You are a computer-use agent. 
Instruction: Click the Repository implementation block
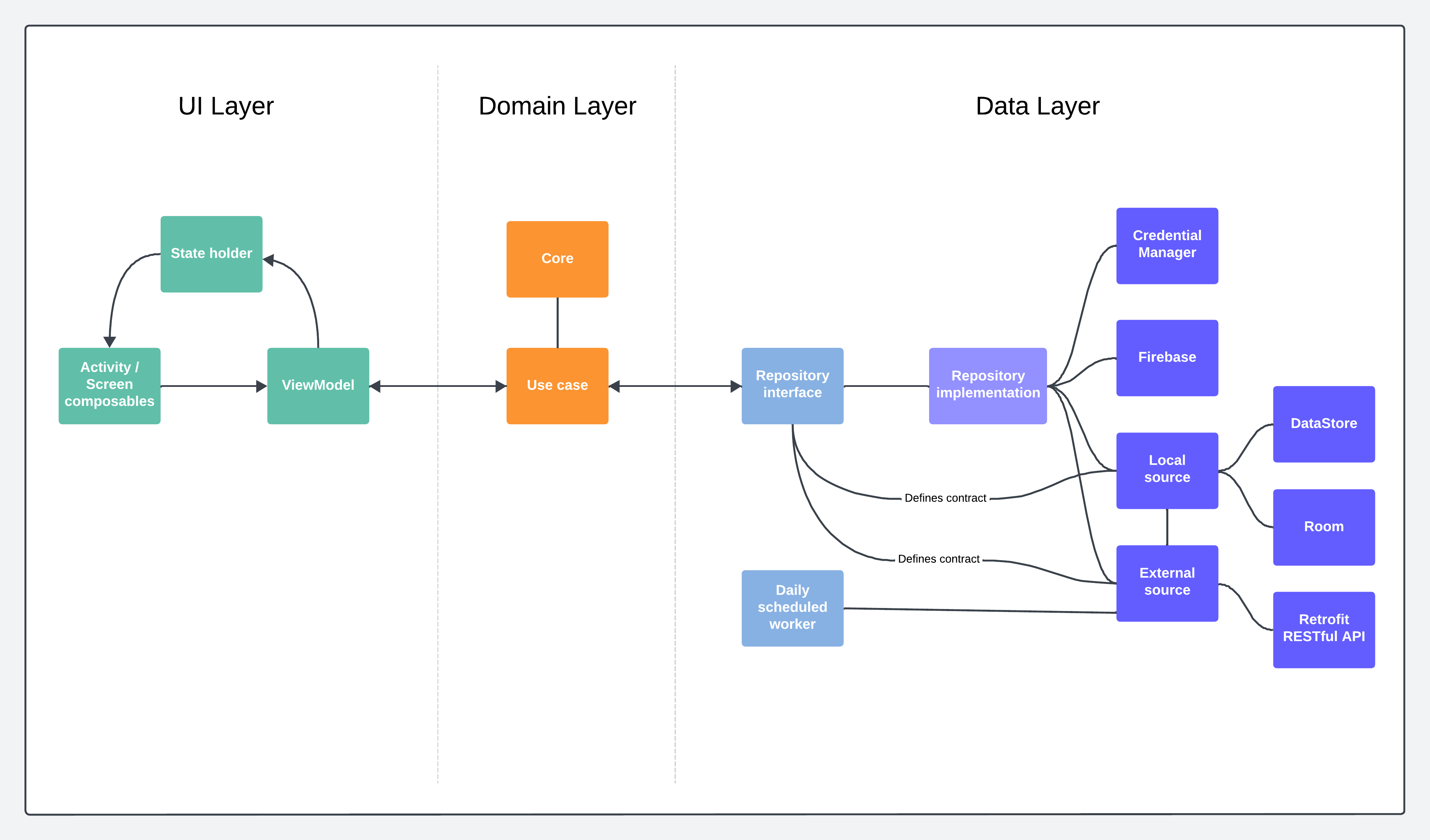(x=988, y=385)
